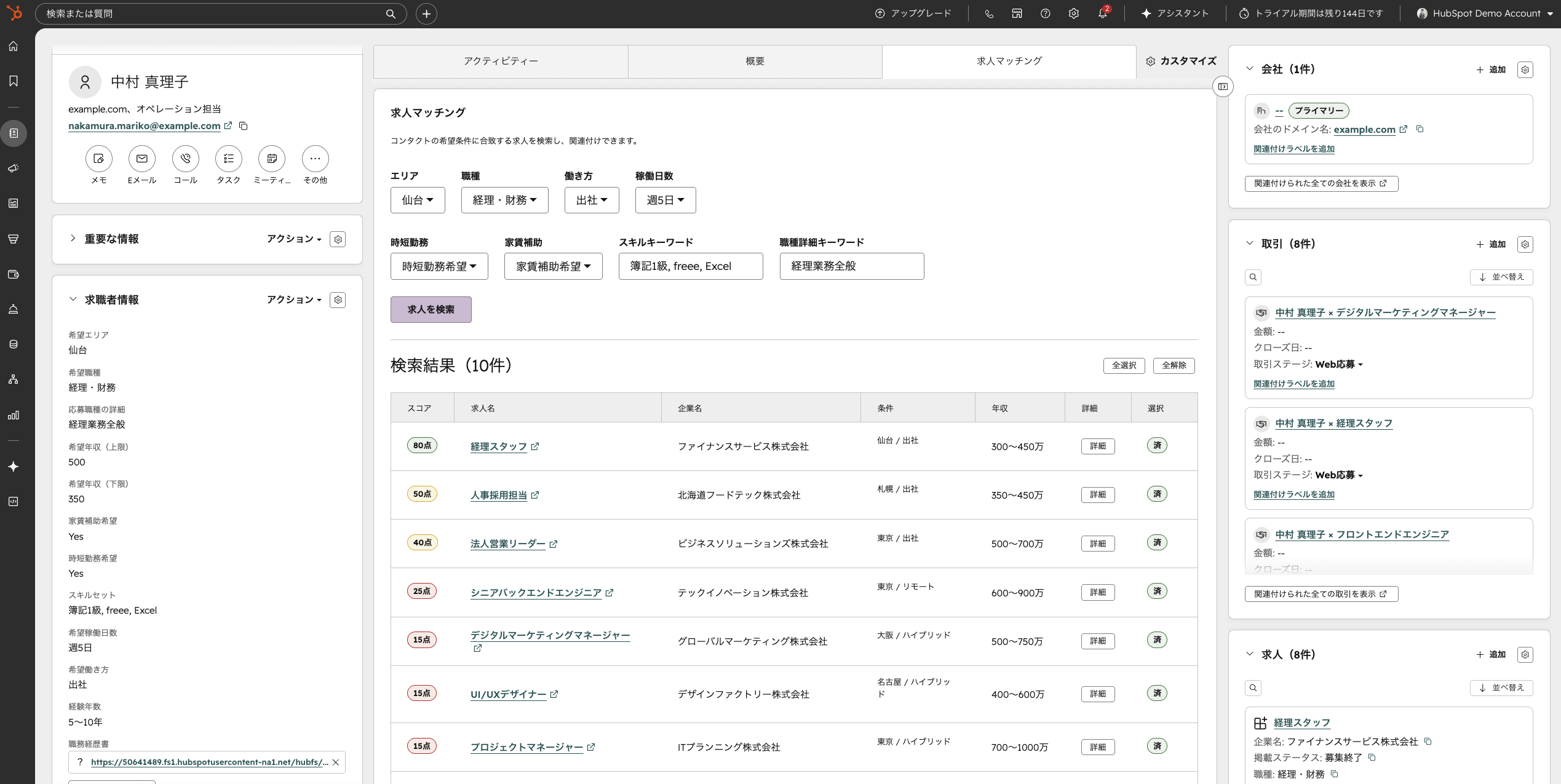Expand the 重要な情報 section
Screen dimensions: 1561x784
(x=73, y=239)
